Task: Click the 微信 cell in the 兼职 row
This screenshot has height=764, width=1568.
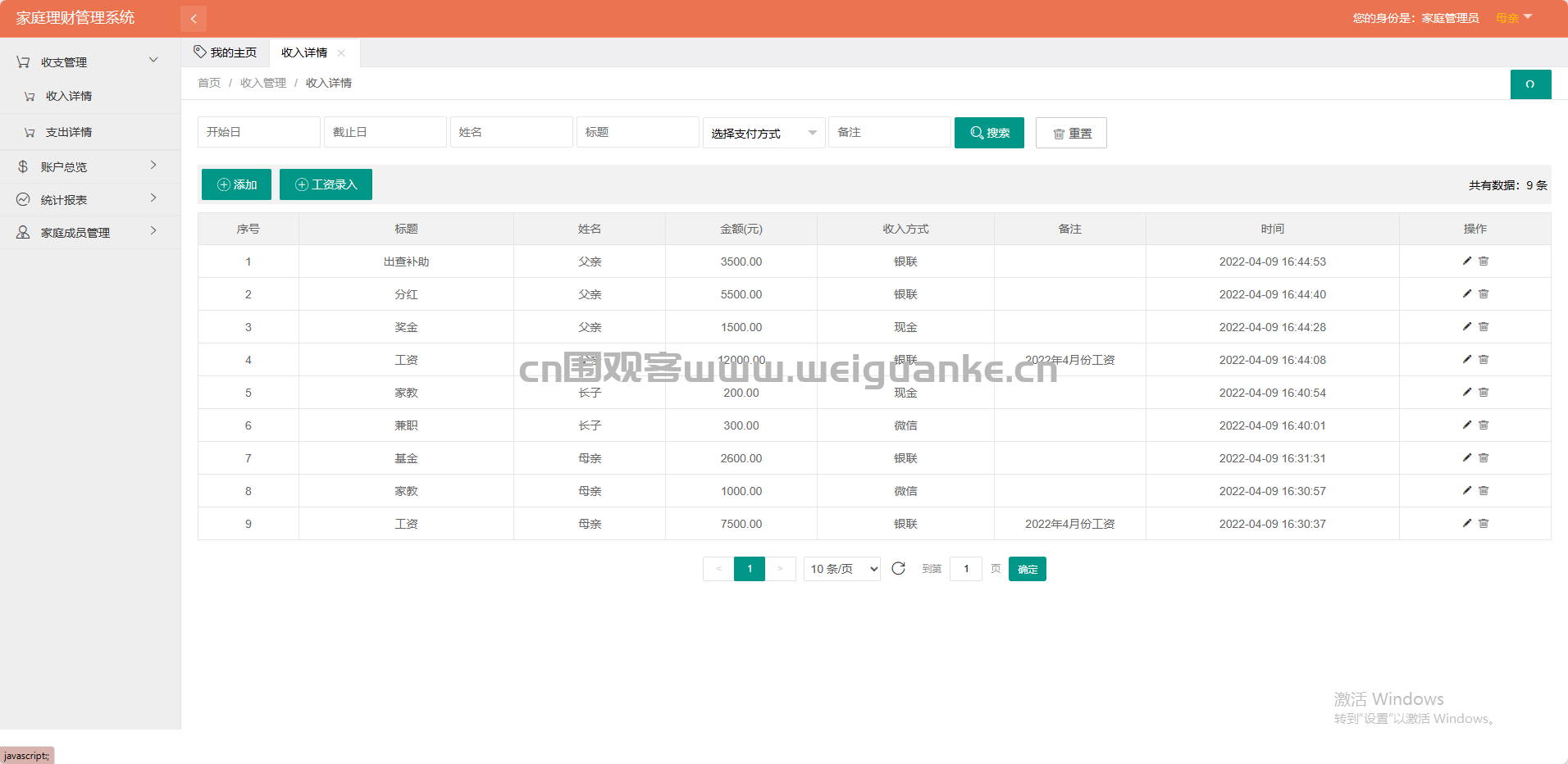Action: tap(905, 425)
